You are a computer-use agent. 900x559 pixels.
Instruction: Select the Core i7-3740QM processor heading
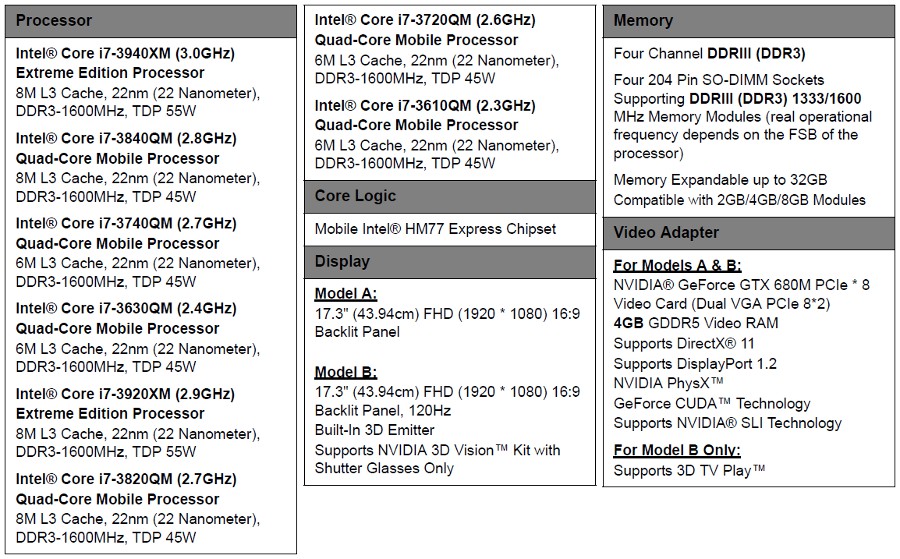tap(126, 234)
